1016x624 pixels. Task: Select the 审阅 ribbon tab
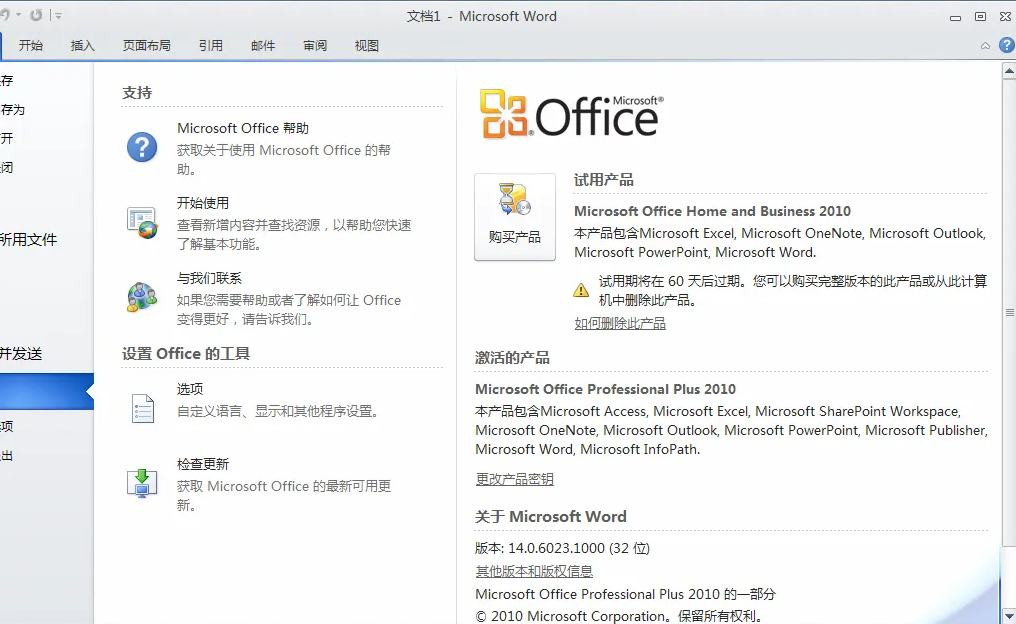click(x=315, y=46)
